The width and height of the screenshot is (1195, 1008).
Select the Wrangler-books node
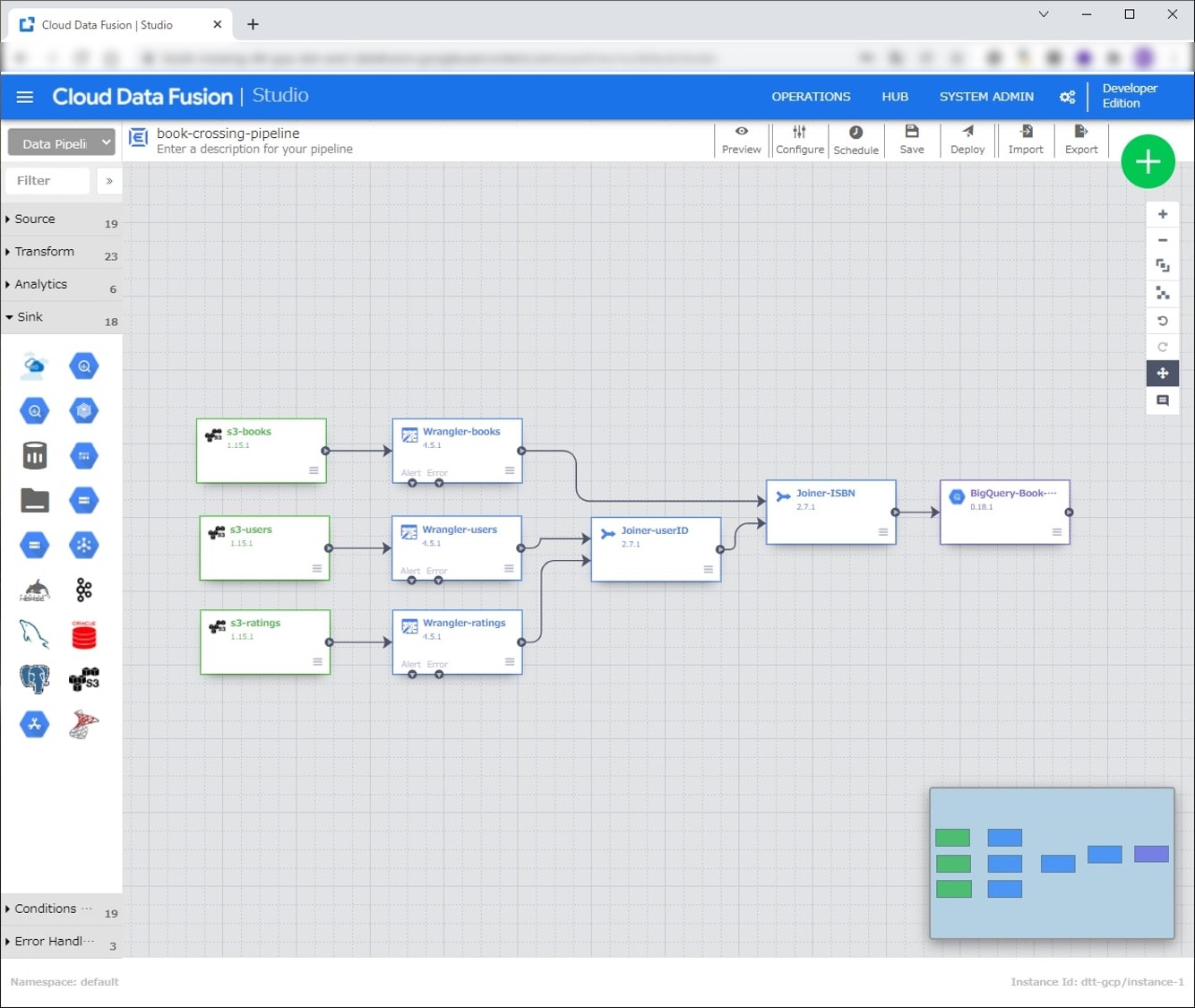[x=457, y=451]
